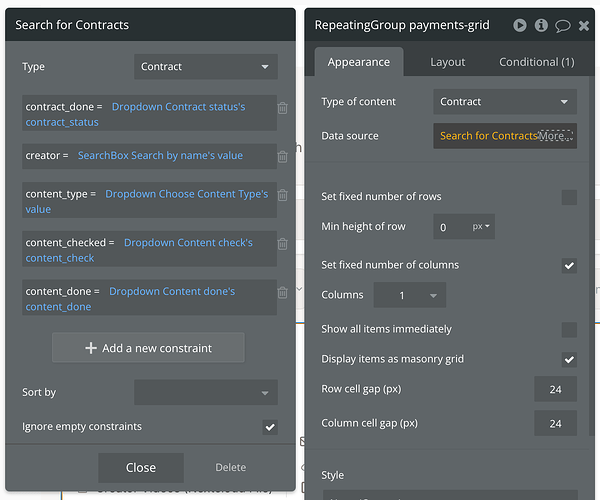
Task: Expand the Sort by dropdown
Action: [x=205, y=393]
